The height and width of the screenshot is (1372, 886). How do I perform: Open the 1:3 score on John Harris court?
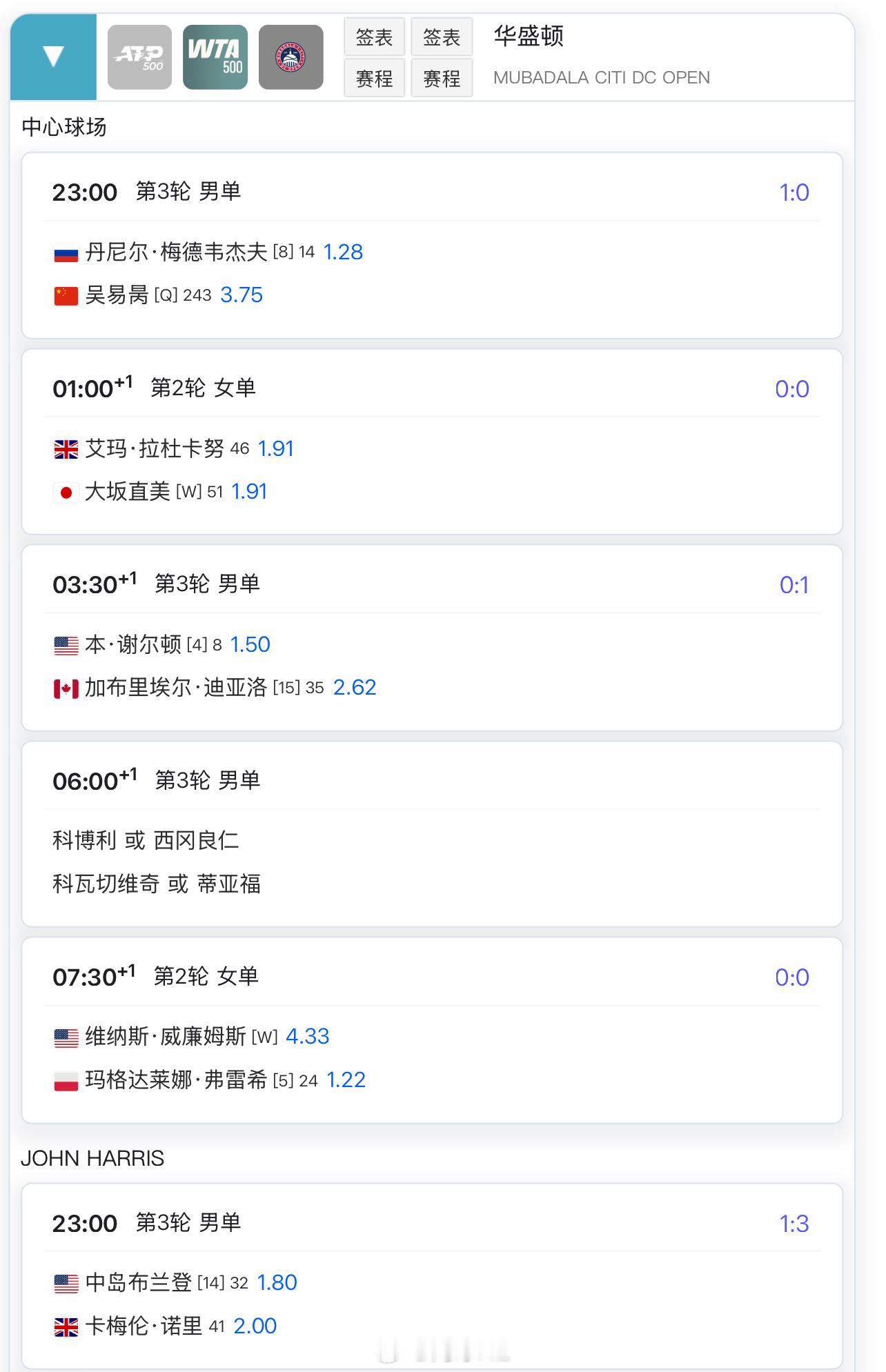(794, 1224)
